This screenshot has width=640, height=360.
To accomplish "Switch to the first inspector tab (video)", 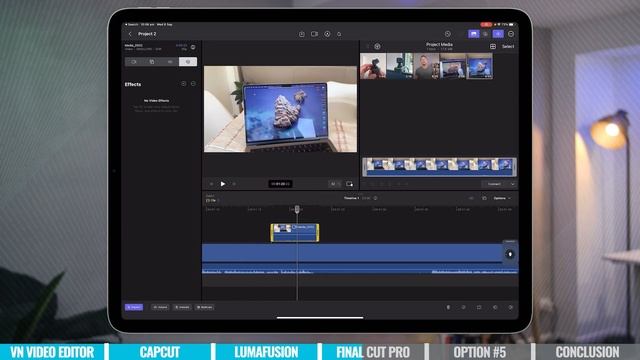I will pyautogui.click(x=133, y=62).
